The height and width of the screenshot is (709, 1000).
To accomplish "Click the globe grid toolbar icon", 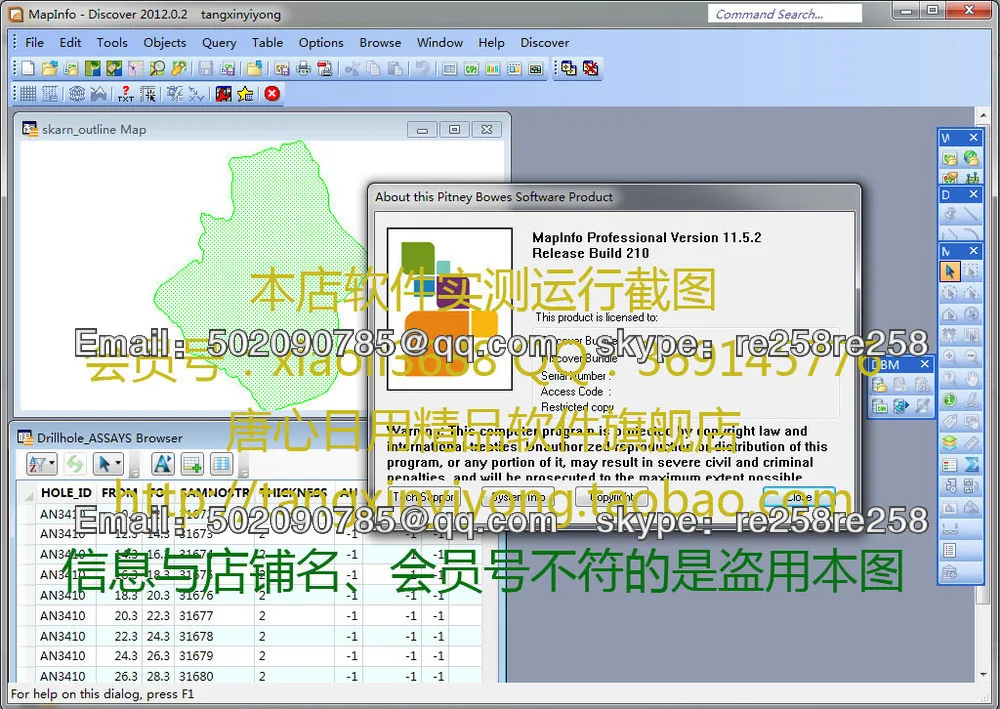I will (77, 94).
